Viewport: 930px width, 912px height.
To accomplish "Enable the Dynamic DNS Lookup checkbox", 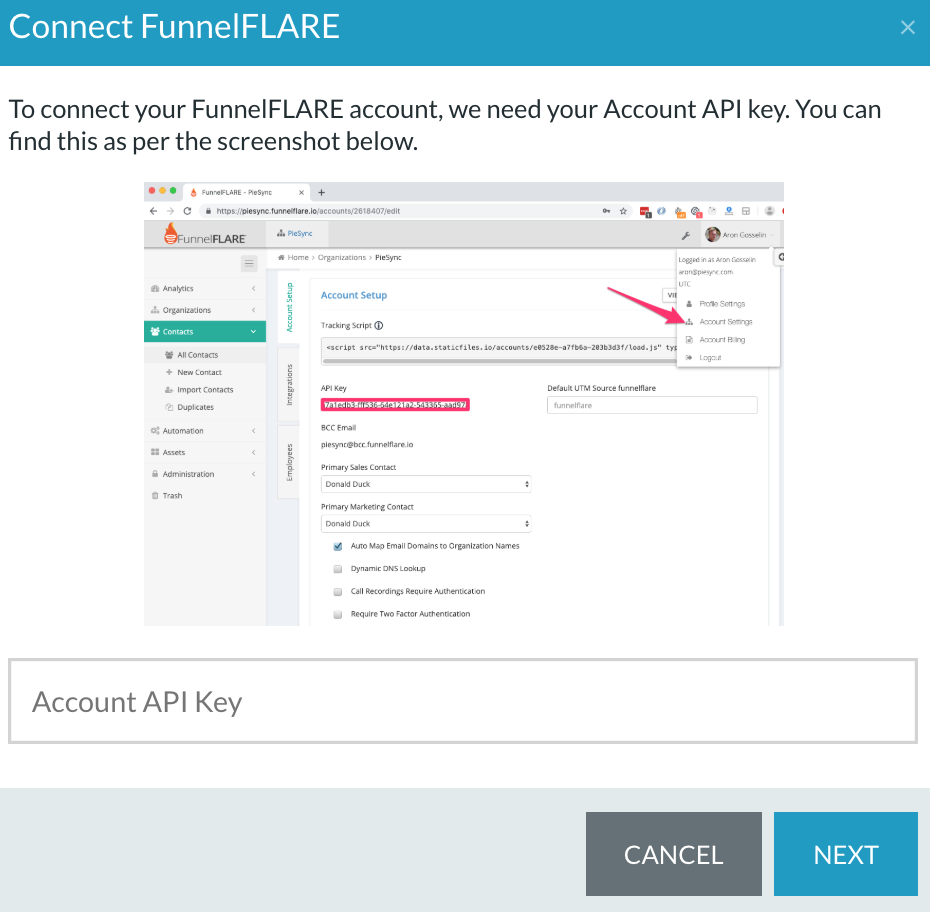I will click(x=337, y=569).
